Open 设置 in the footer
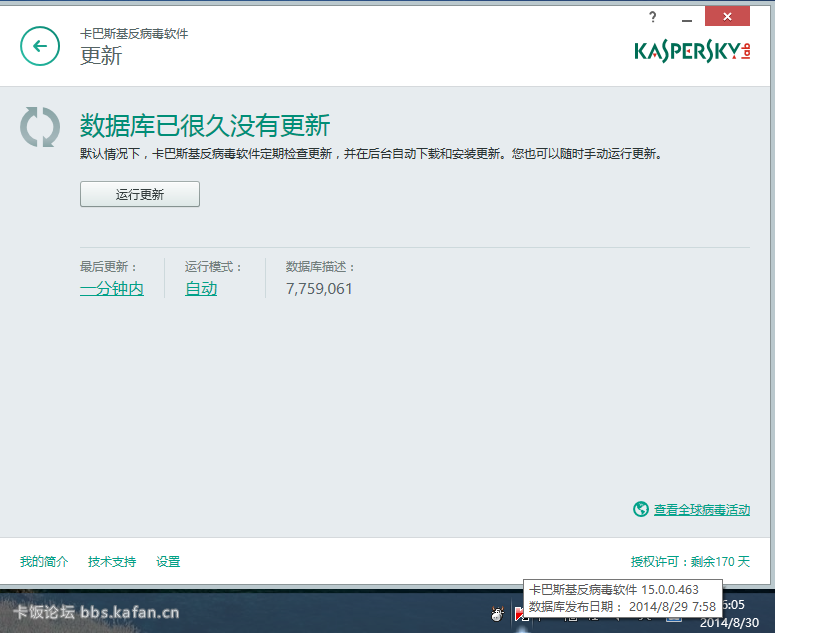The height and width of the screenshot is (633, 819). [x=168, y=561]
